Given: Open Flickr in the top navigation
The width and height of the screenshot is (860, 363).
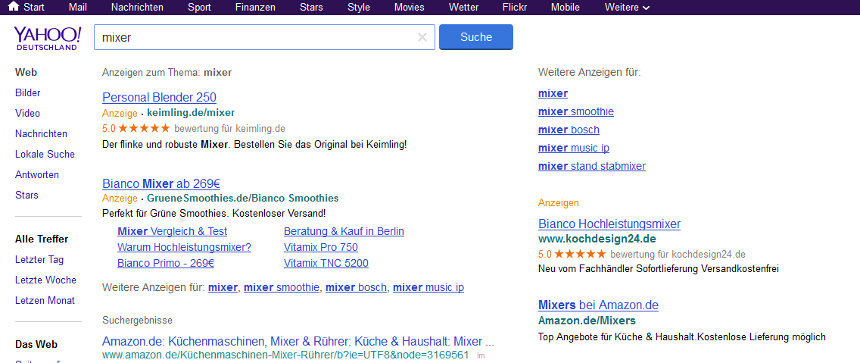Looking at the screenshot, I should 514,7.
